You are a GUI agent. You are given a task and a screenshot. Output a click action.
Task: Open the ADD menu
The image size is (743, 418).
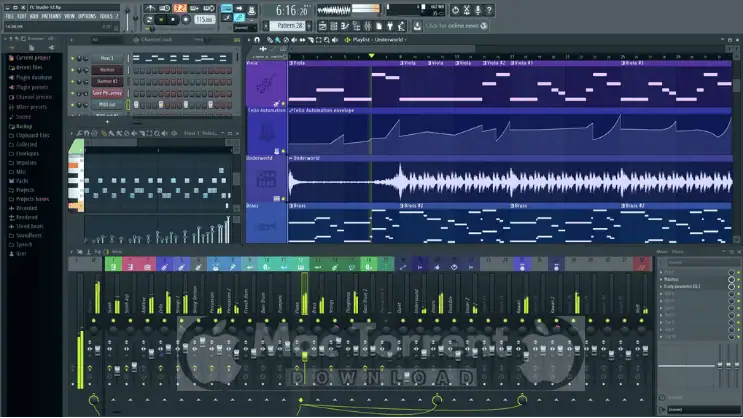pos(34,16)
